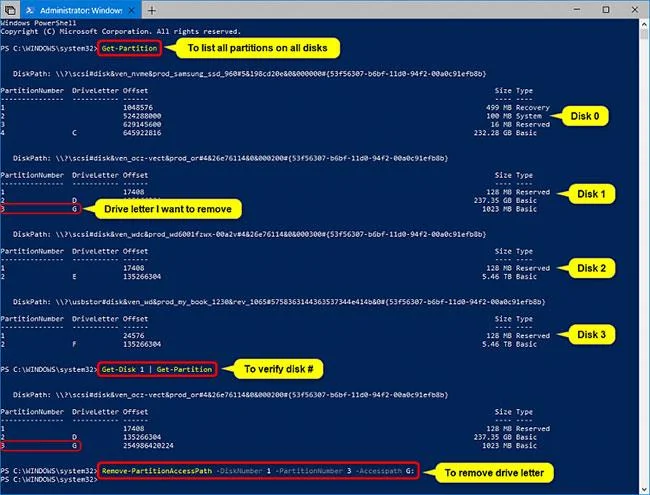
Task: Click "232.28 GB Basic" size entry
Action: pos(505,133)
